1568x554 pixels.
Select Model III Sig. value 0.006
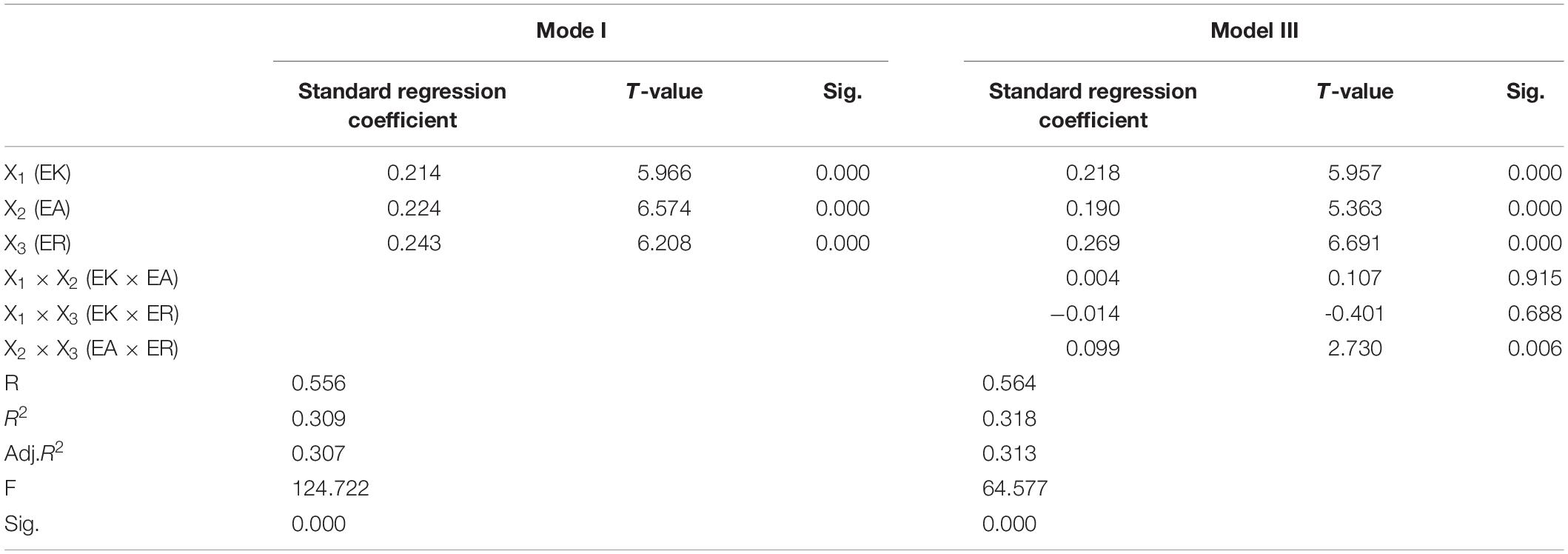[1535, 349]
